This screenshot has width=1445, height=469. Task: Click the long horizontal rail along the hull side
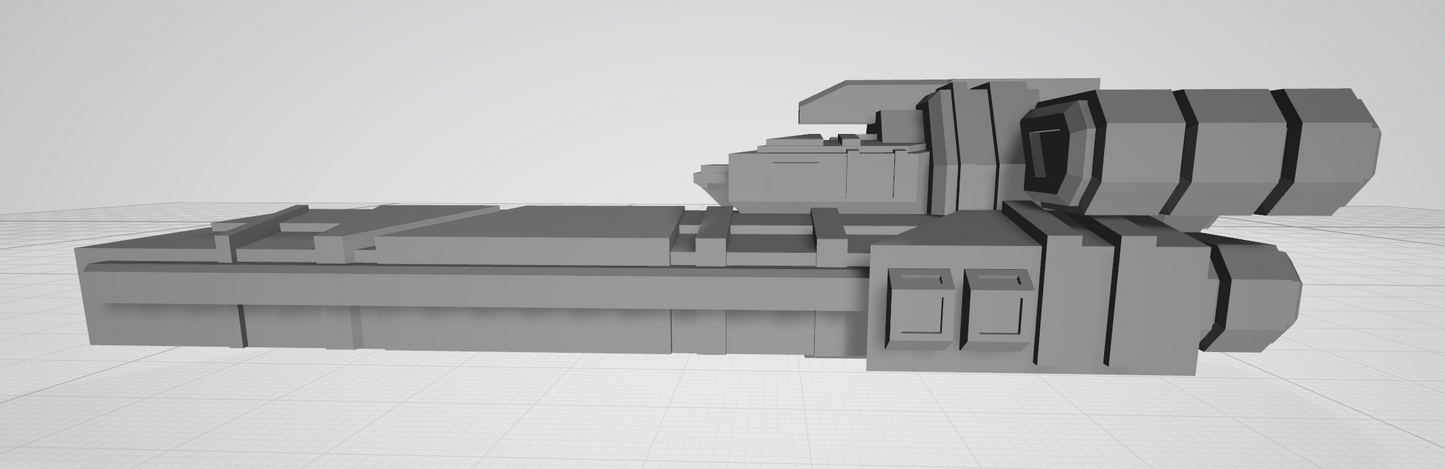click(x=470, y=287)
